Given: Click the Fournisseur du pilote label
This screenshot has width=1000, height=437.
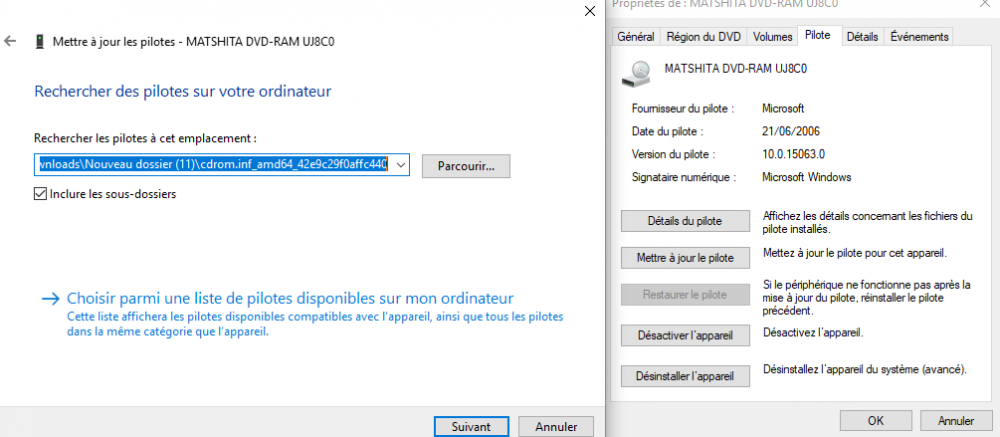Looking at the screenshot, I should coord(682,108).
